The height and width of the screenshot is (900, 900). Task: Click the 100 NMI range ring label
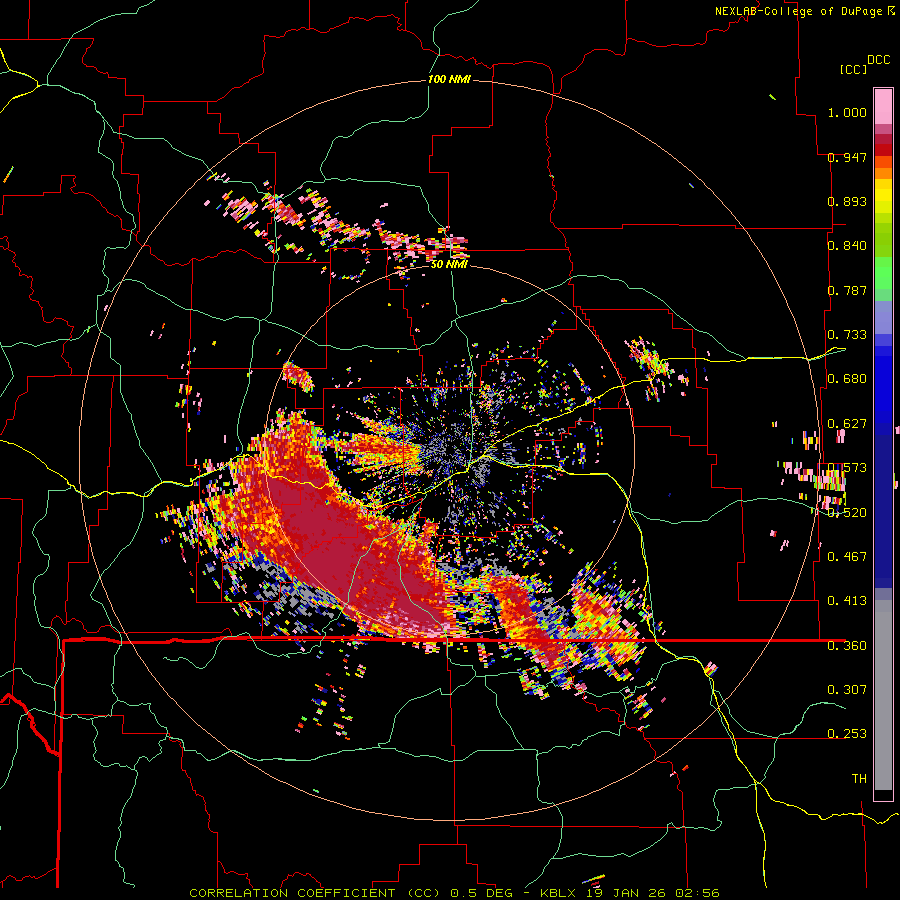(x=449, y=79)
